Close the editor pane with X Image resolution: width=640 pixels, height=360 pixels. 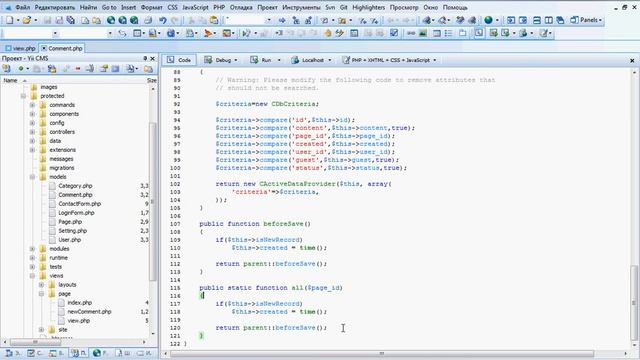click(x=632, y=60)
